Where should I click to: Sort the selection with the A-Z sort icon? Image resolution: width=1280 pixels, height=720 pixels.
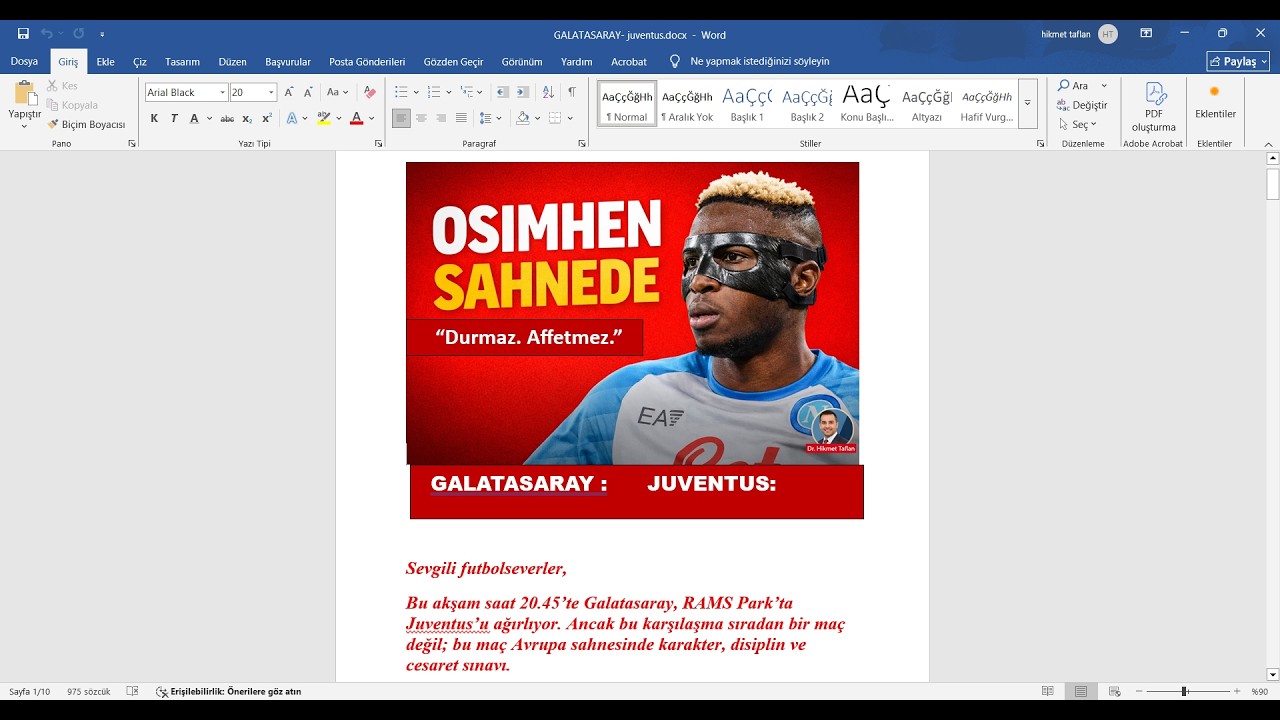(x=548, y=92)
